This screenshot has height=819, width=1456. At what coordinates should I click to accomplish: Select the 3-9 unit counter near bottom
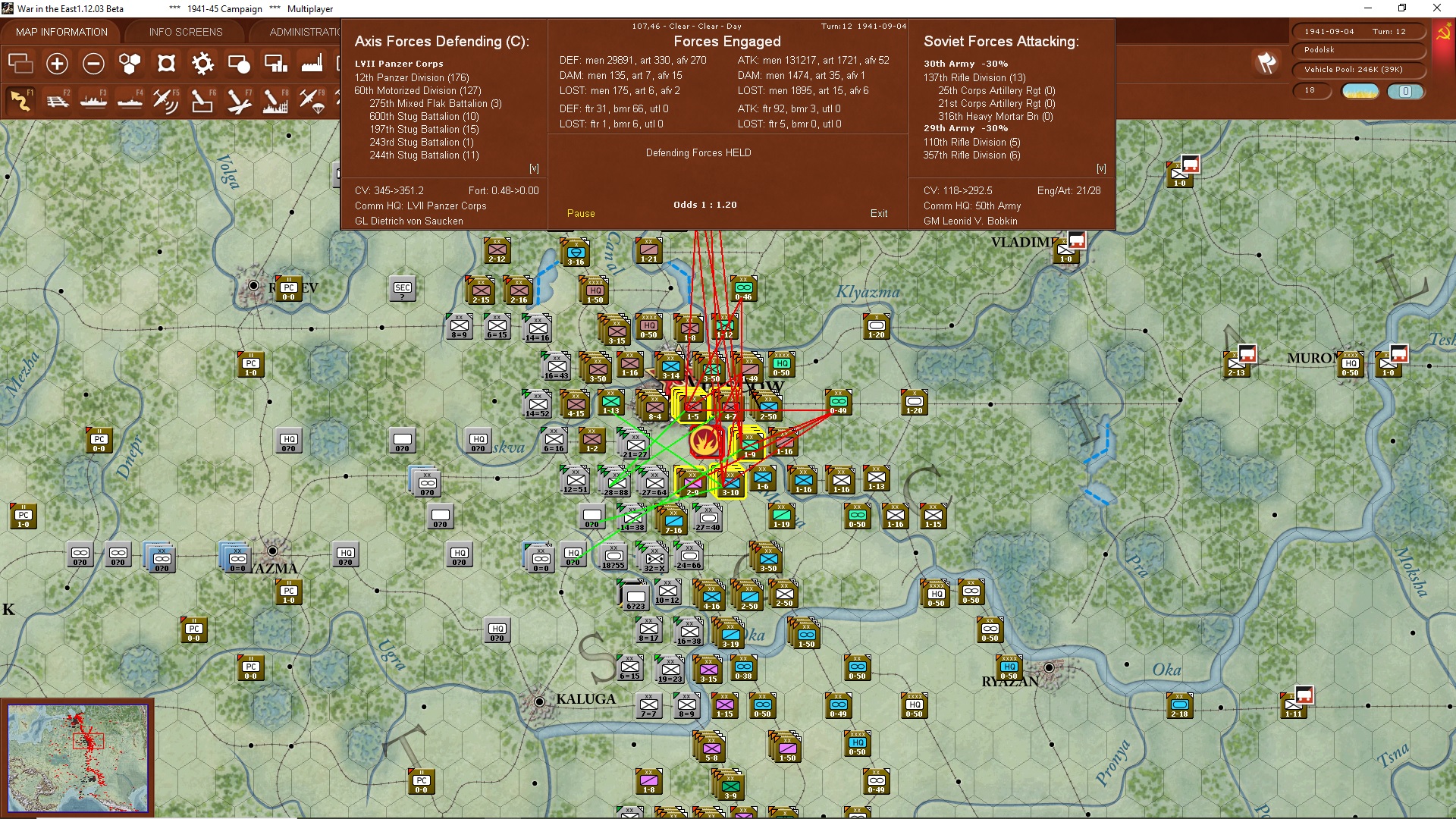pos(730,786)
